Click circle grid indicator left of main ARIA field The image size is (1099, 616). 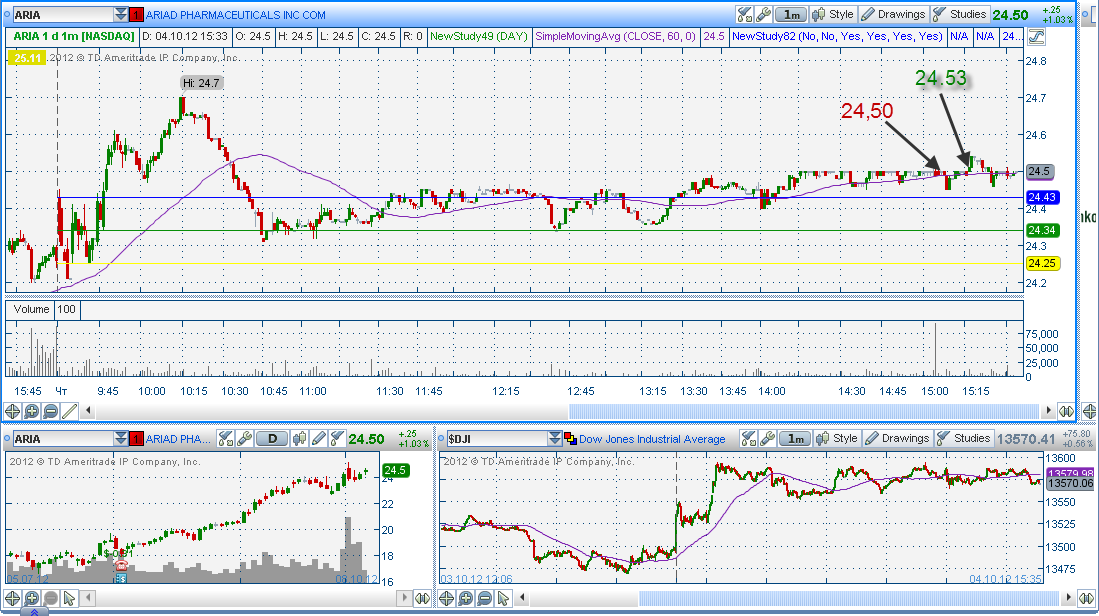pyautogui.click(x=7, y=15)
